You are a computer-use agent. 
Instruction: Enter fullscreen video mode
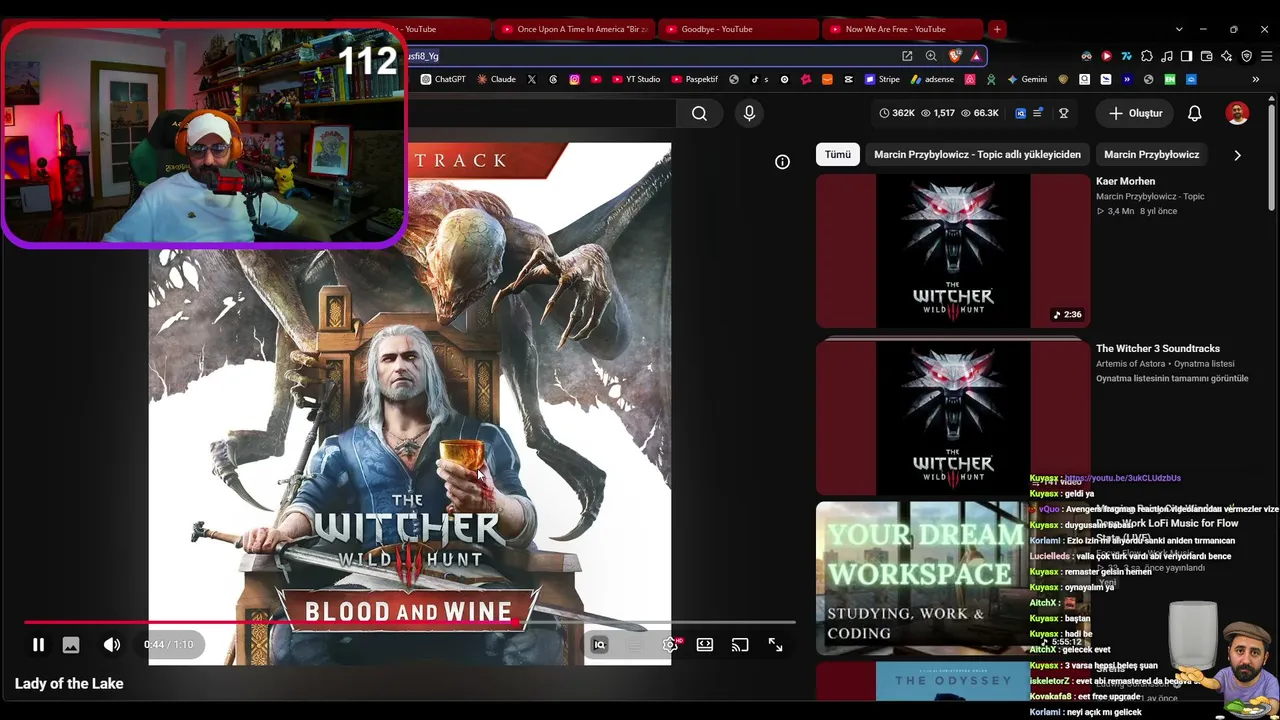coord(775,645)
